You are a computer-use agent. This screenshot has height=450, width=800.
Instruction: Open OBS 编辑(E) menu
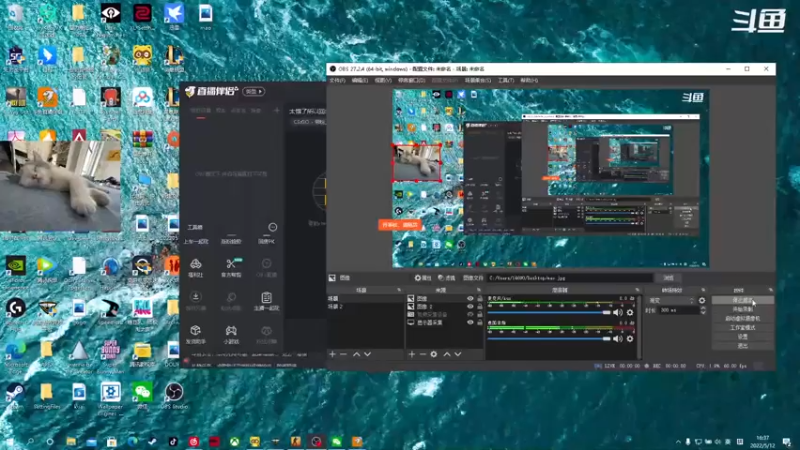(x=360, y=81)
